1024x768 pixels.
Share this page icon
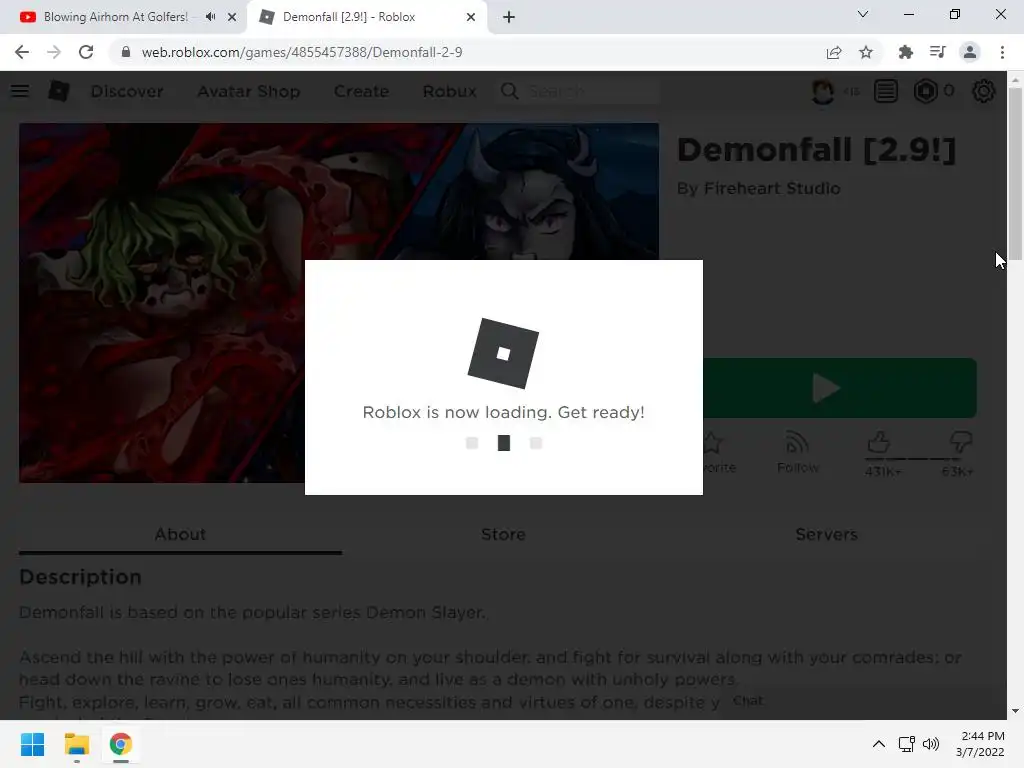(x=834, y=52)
